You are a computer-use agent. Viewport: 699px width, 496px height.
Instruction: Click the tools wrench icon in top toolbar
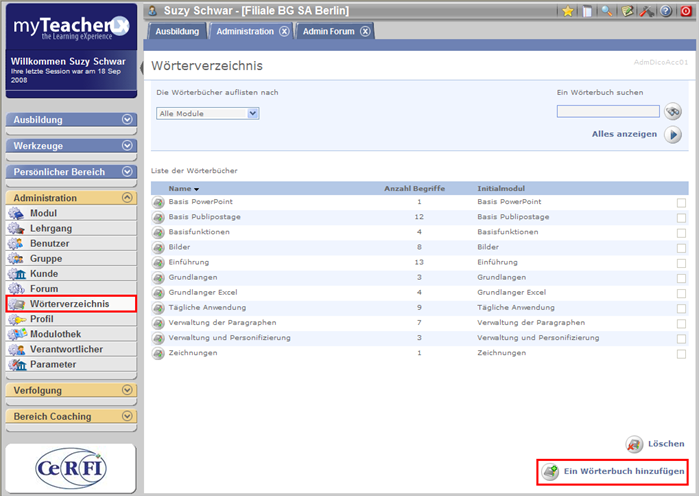tap(646, 11)
